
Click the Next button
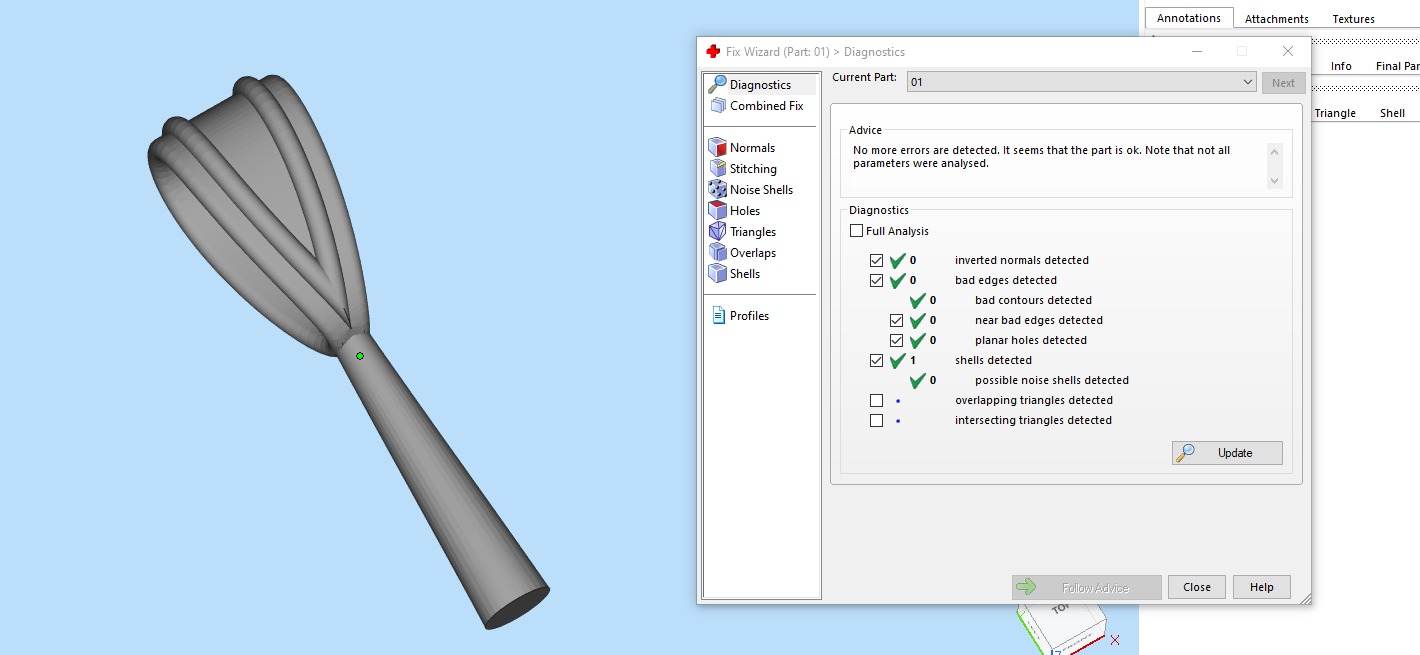[1283, 83]
